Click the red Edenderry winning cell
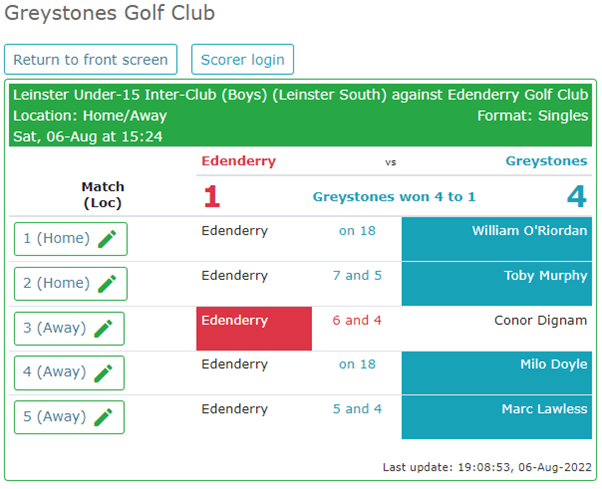This screenshot has width=602, height=489. (254, 329)
